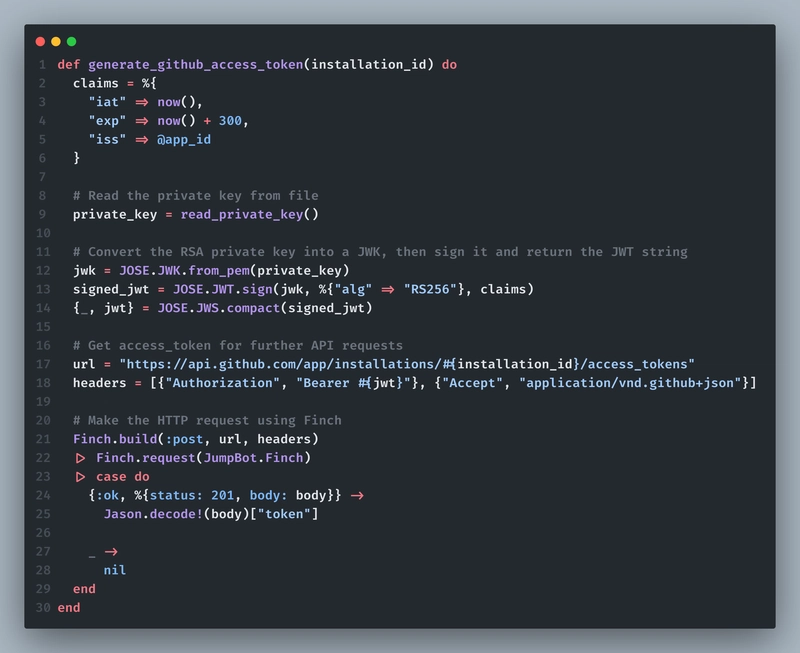
Task: Click the signed_jwt variable on line 13
Action: (x=111, y=289)
